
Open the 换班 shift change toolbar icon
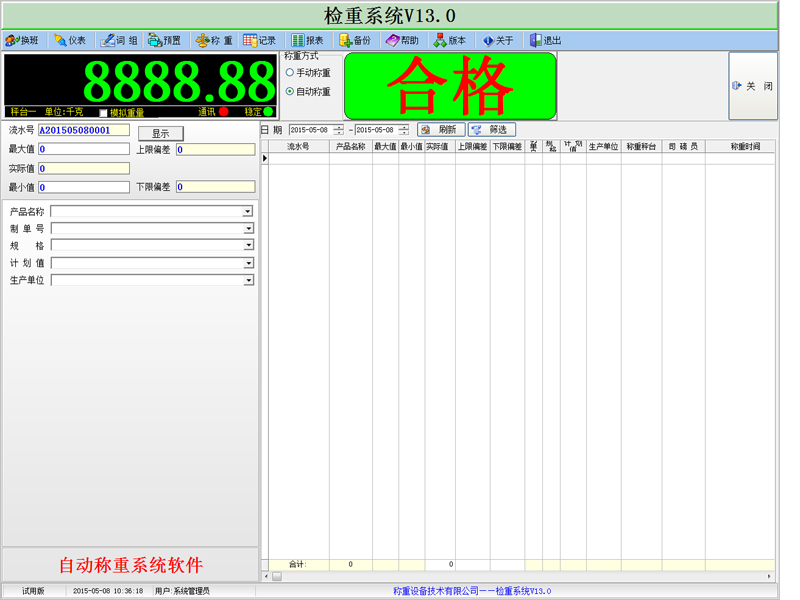[x=22, y=40]
